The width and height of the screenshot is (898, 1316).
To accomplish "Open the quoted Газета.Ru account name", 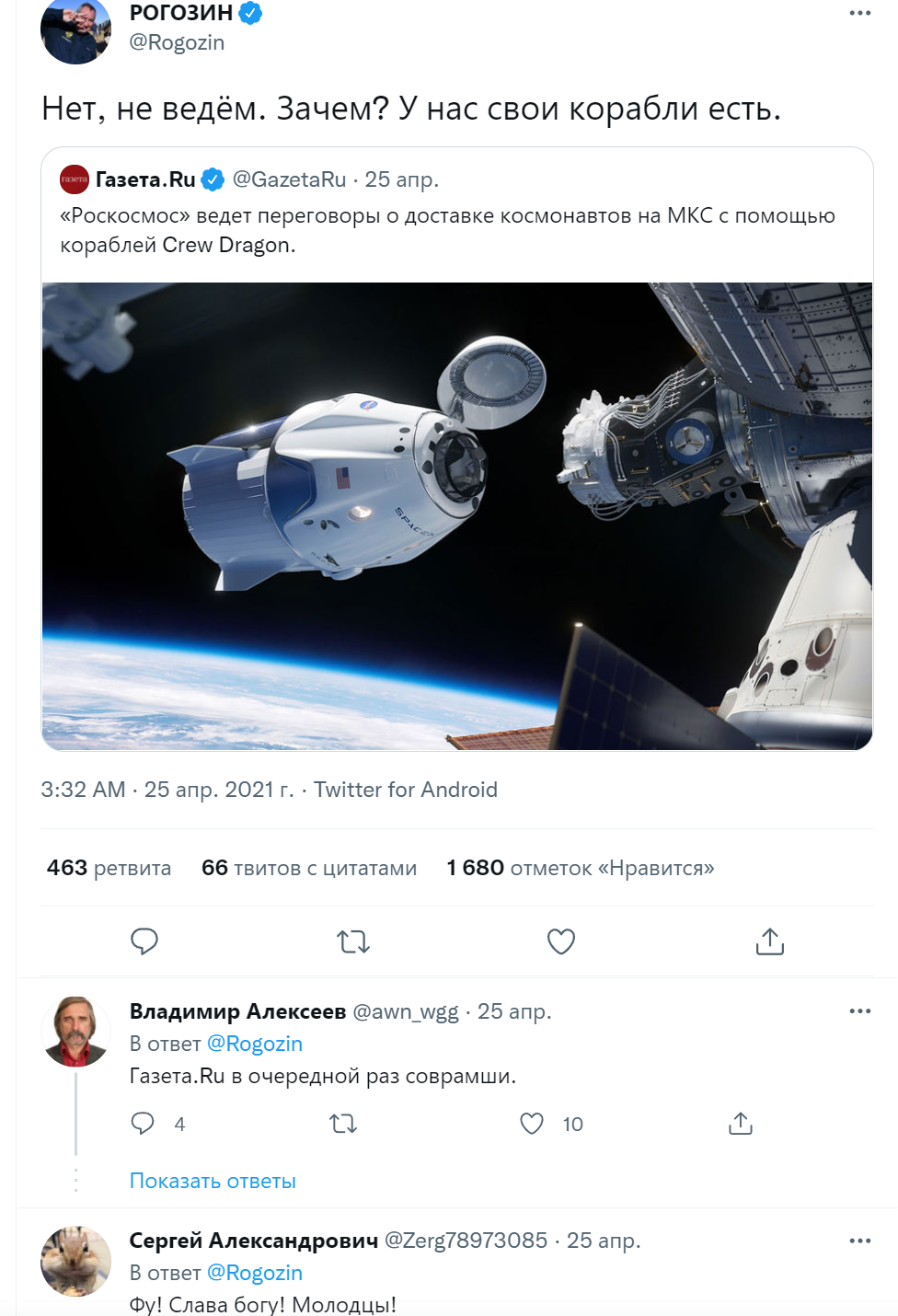I will click(145, 179).
